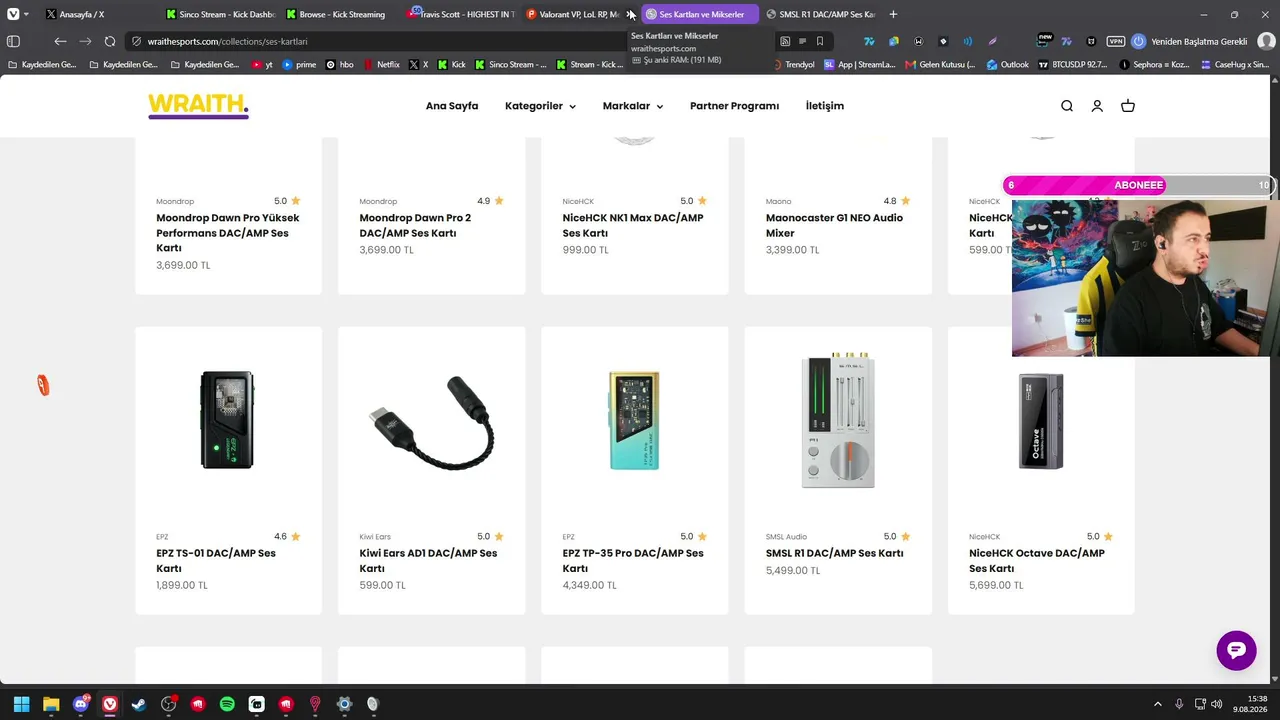Open Partner Programı page
The height and width of the screenshot is (720, 1280).
point(734,106)
